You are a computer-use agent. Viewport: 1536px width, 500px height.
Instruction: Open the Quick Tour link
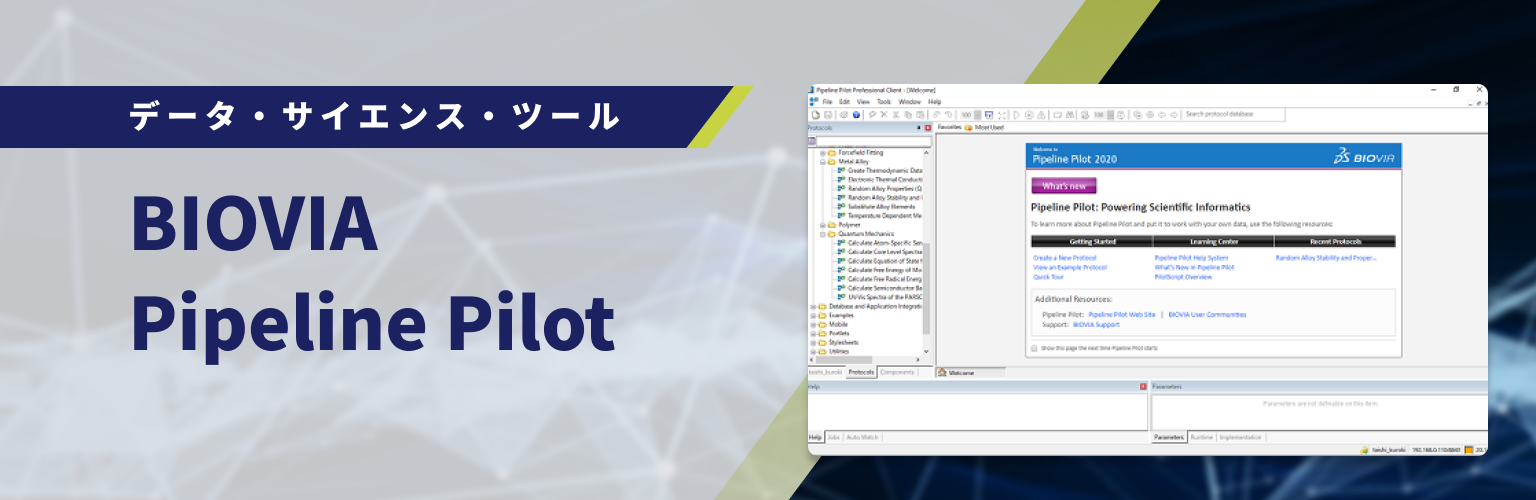pos(1048,277)
